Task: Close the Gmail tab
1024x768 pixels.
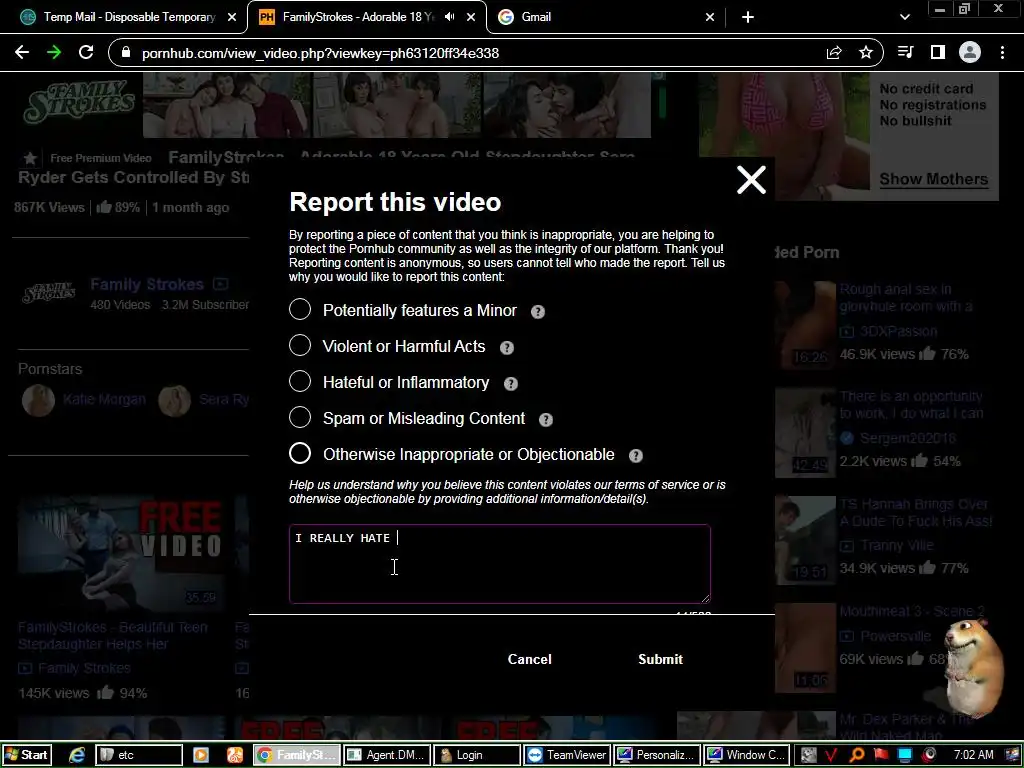Action: pyautogui.click(x=710, y=17)
